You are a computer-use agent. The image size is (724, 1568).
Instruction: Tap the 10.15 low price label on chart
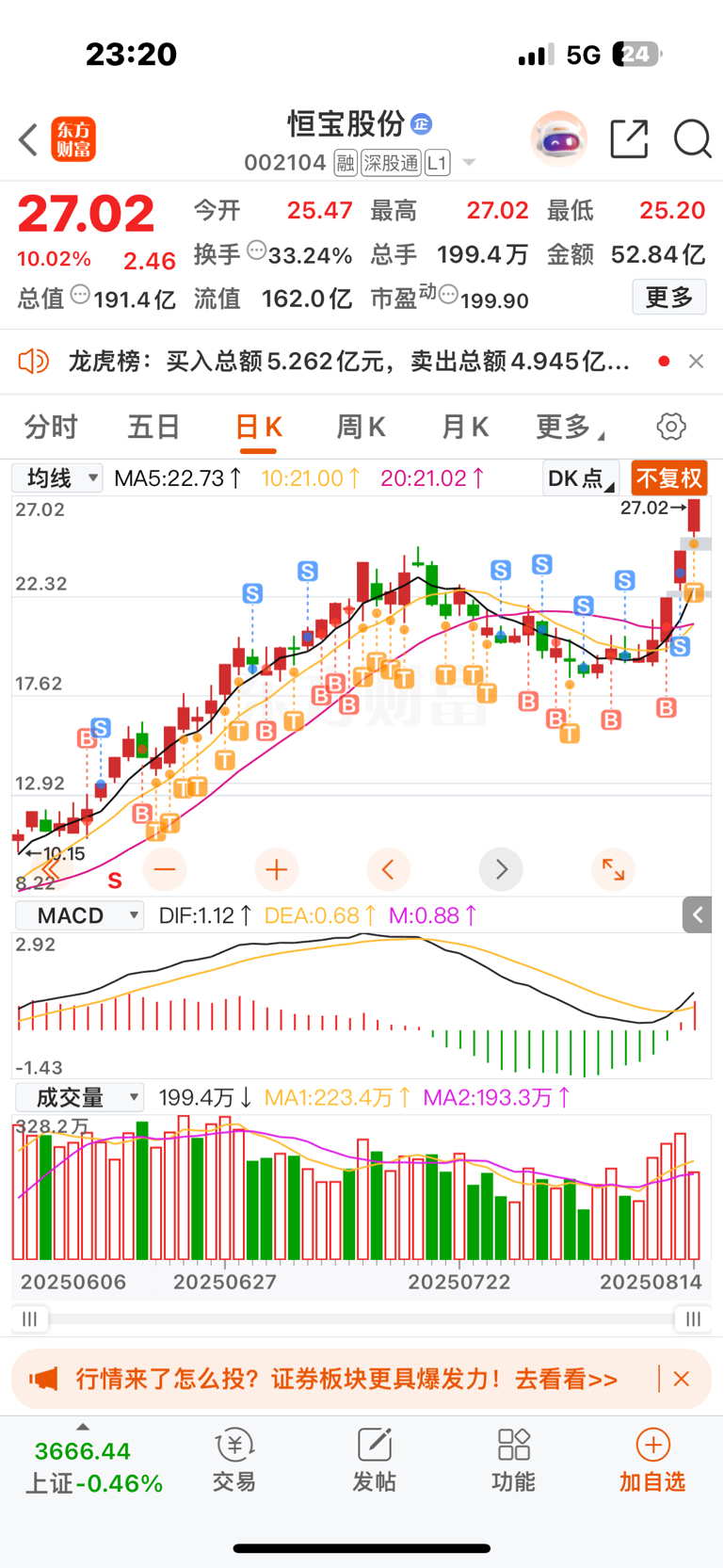(x=56, y=854)
